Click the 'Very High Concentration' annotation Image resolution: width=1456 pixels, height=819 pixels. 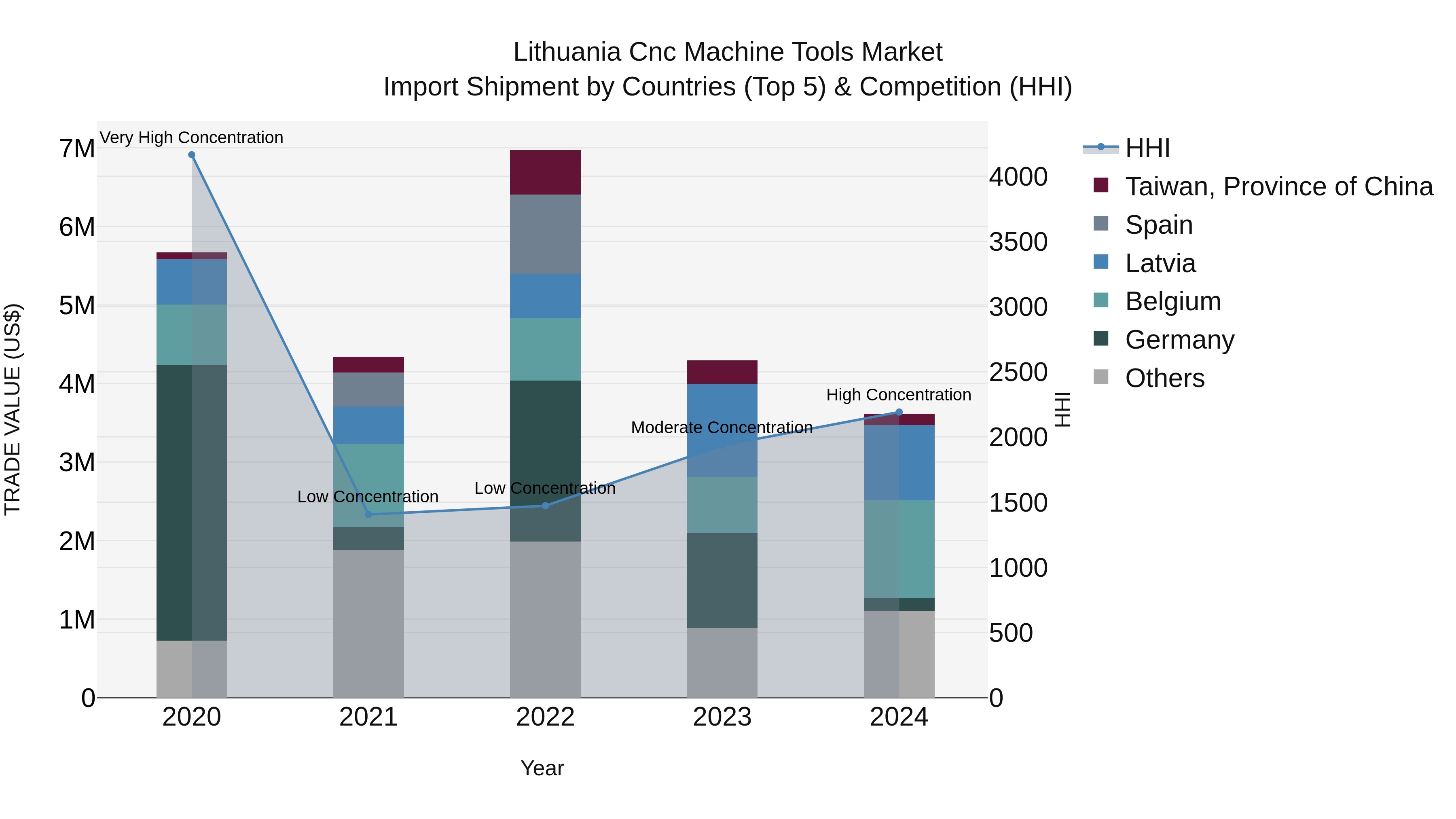[192, 138]
